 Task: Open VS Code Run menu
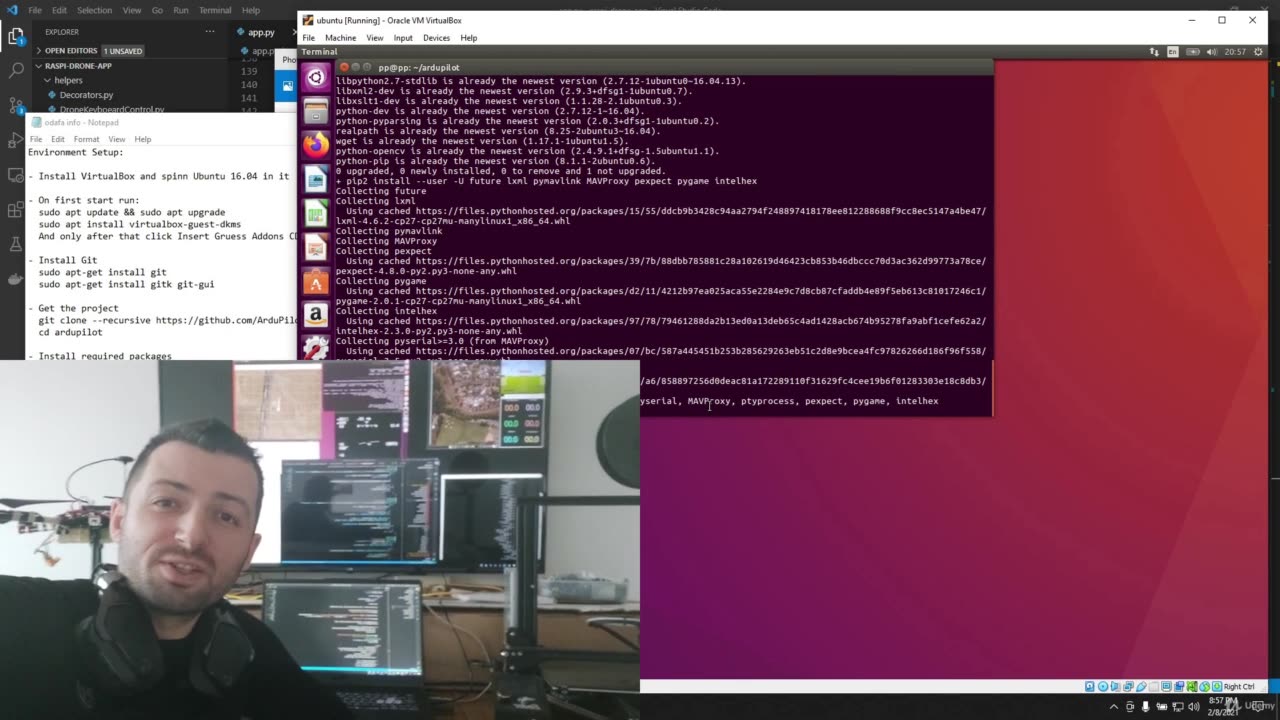click(181, 10)
